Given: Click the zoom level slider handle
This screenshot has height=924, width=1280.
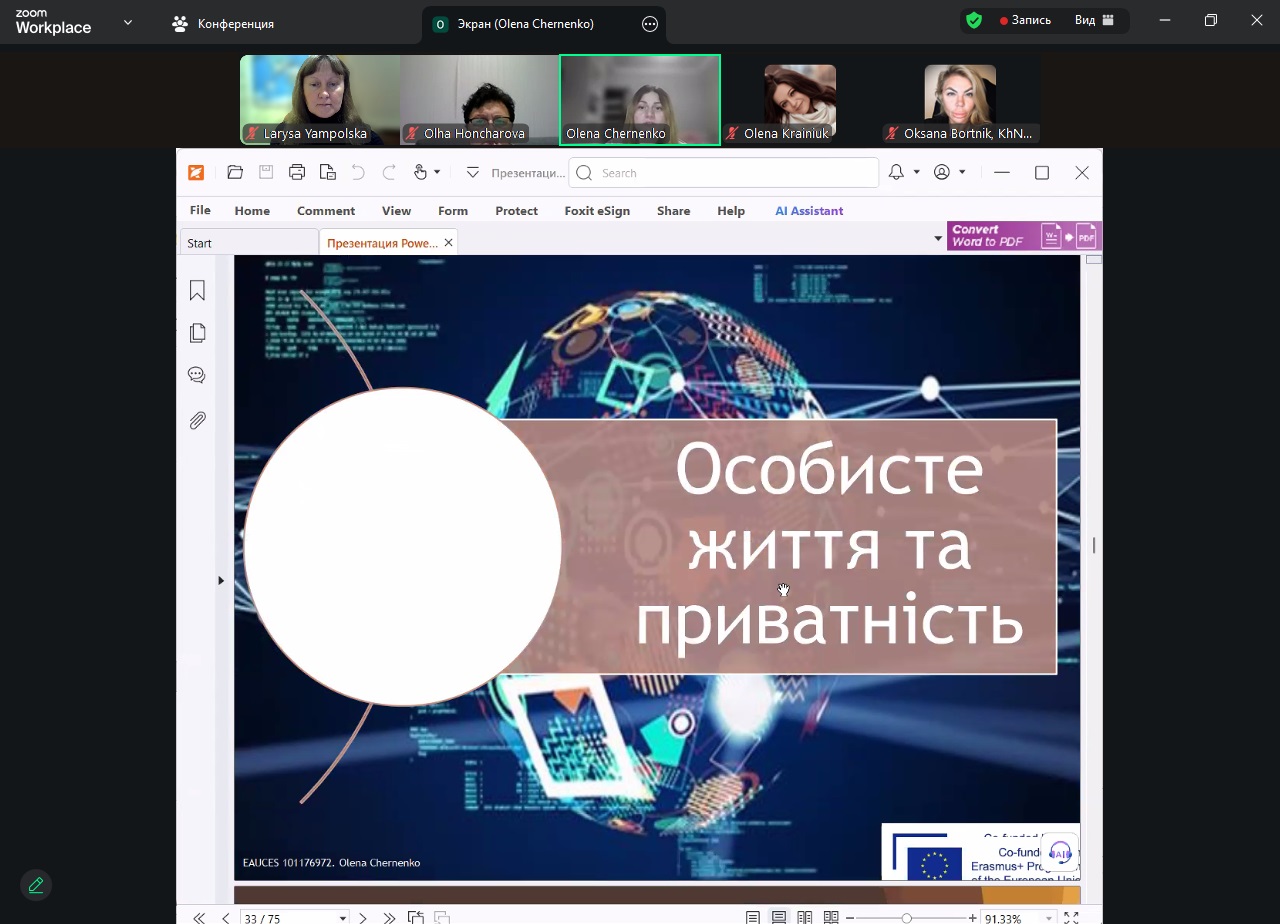Looking at the screenshot, I should (907, 918).
